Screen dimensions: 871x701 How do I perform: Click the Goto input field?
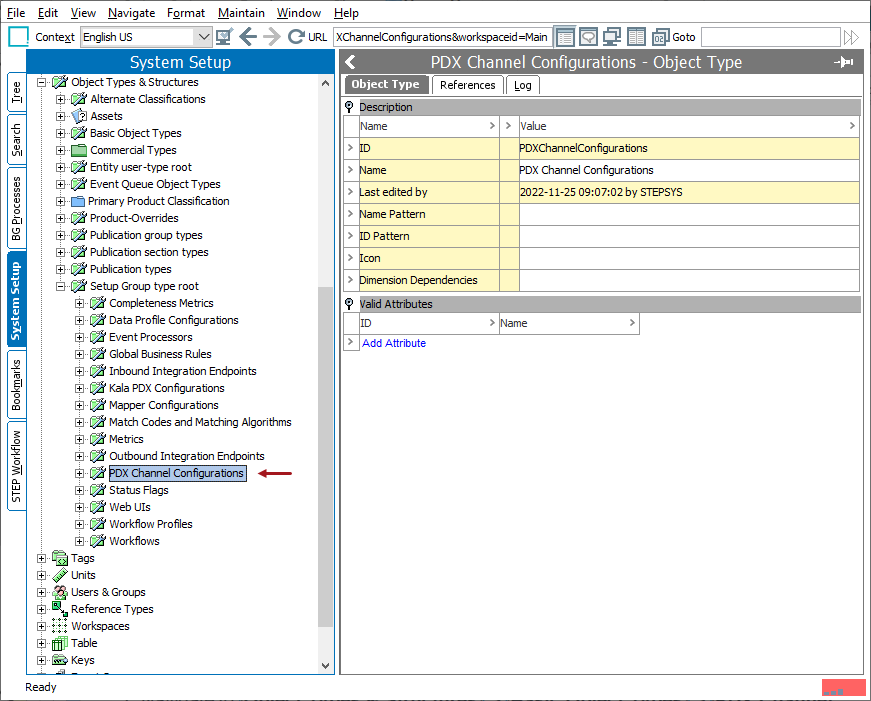click(770, 37)
